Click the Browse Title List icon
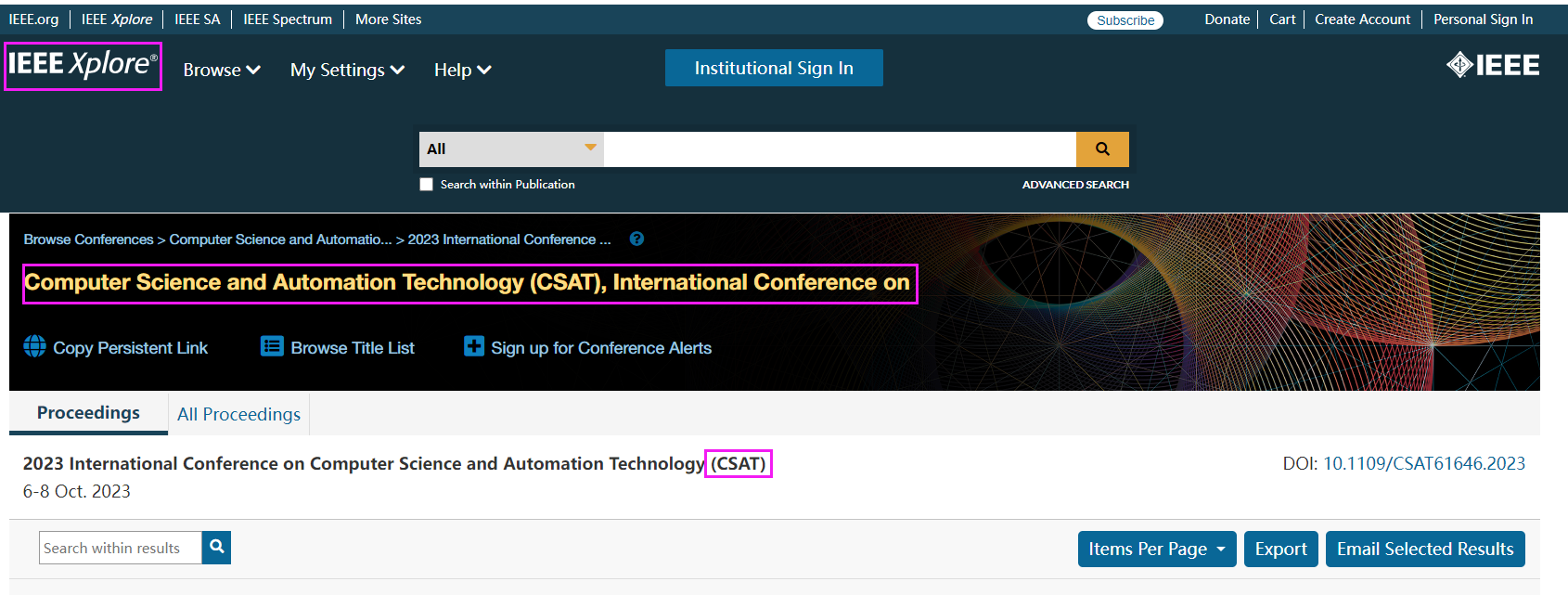The width and height of the screenshot is (1568, 595). pos(272,347)
